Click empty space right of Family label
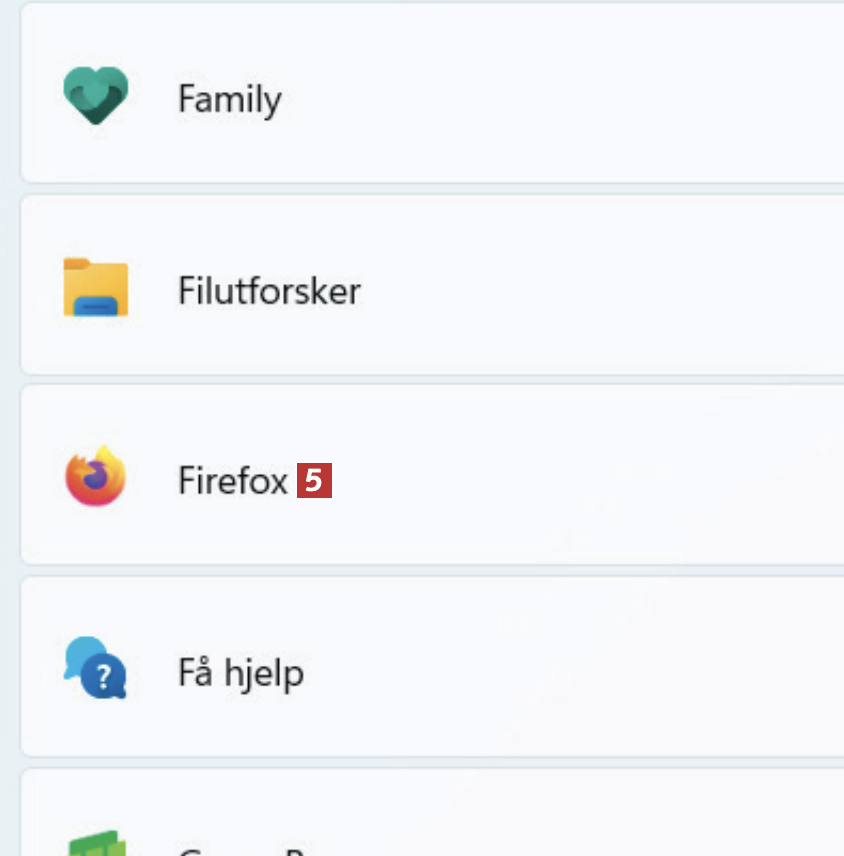The height and width of the screenshot is (856, 844). pyautogui.click(x=600, y=98)
